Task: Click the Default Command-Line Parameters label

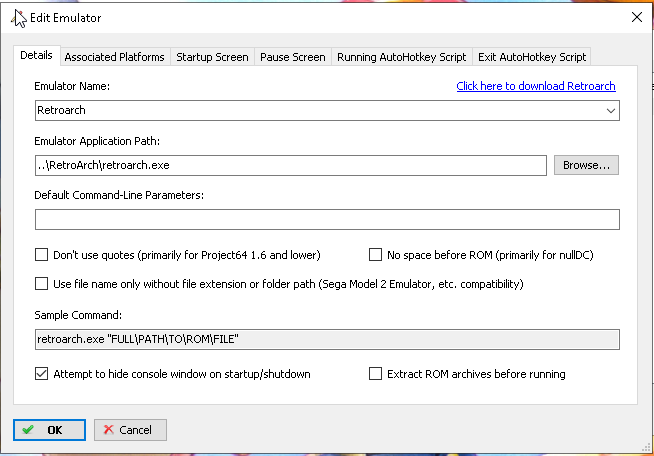Action: click(119, 195)
